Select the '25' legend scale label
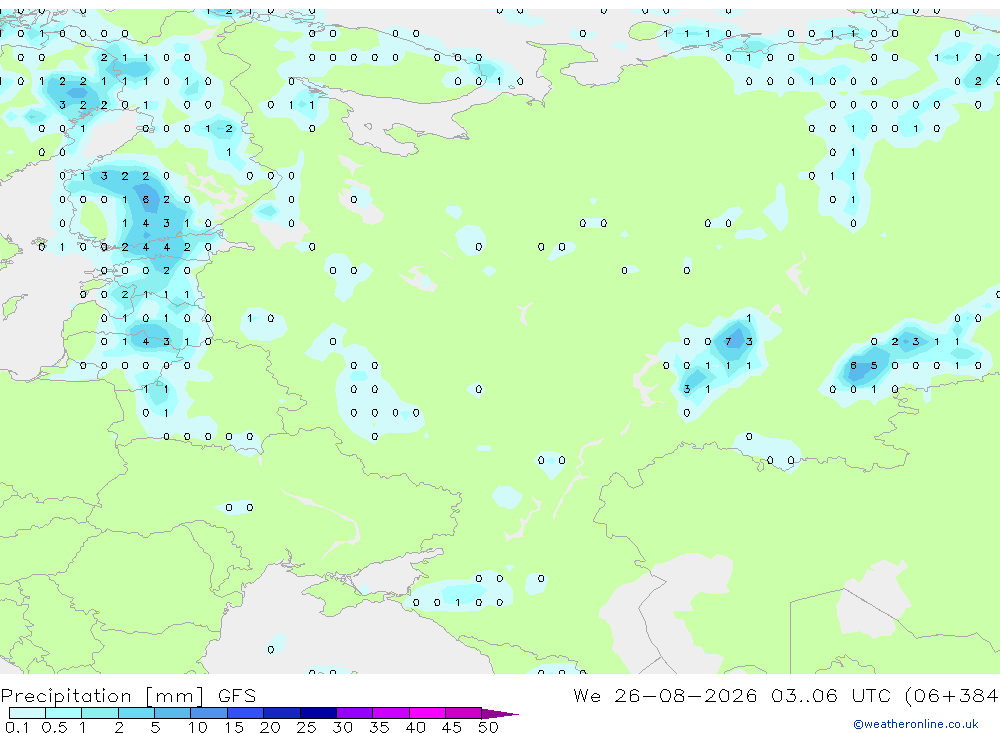Screen dimensions: 1000x733 (307, 727)
